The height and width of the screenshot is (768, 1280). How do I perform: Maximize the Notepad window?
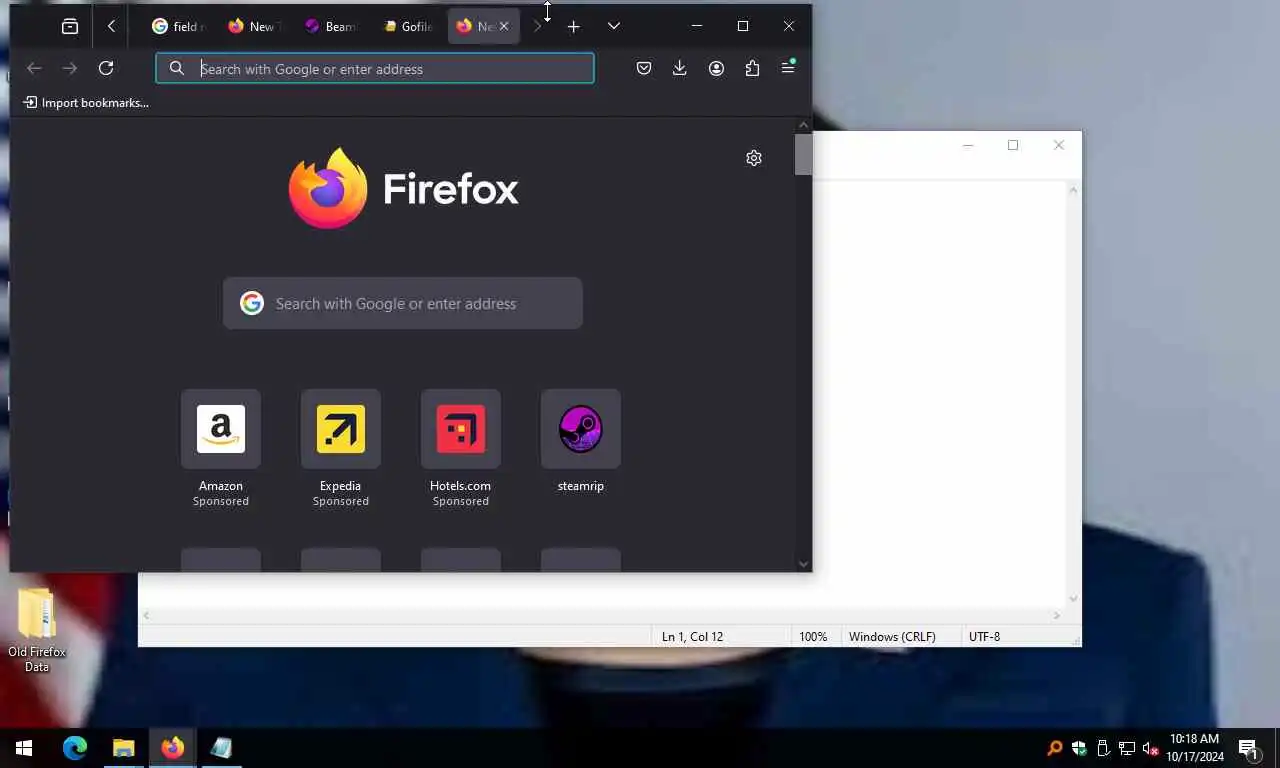click(1013, 145)
